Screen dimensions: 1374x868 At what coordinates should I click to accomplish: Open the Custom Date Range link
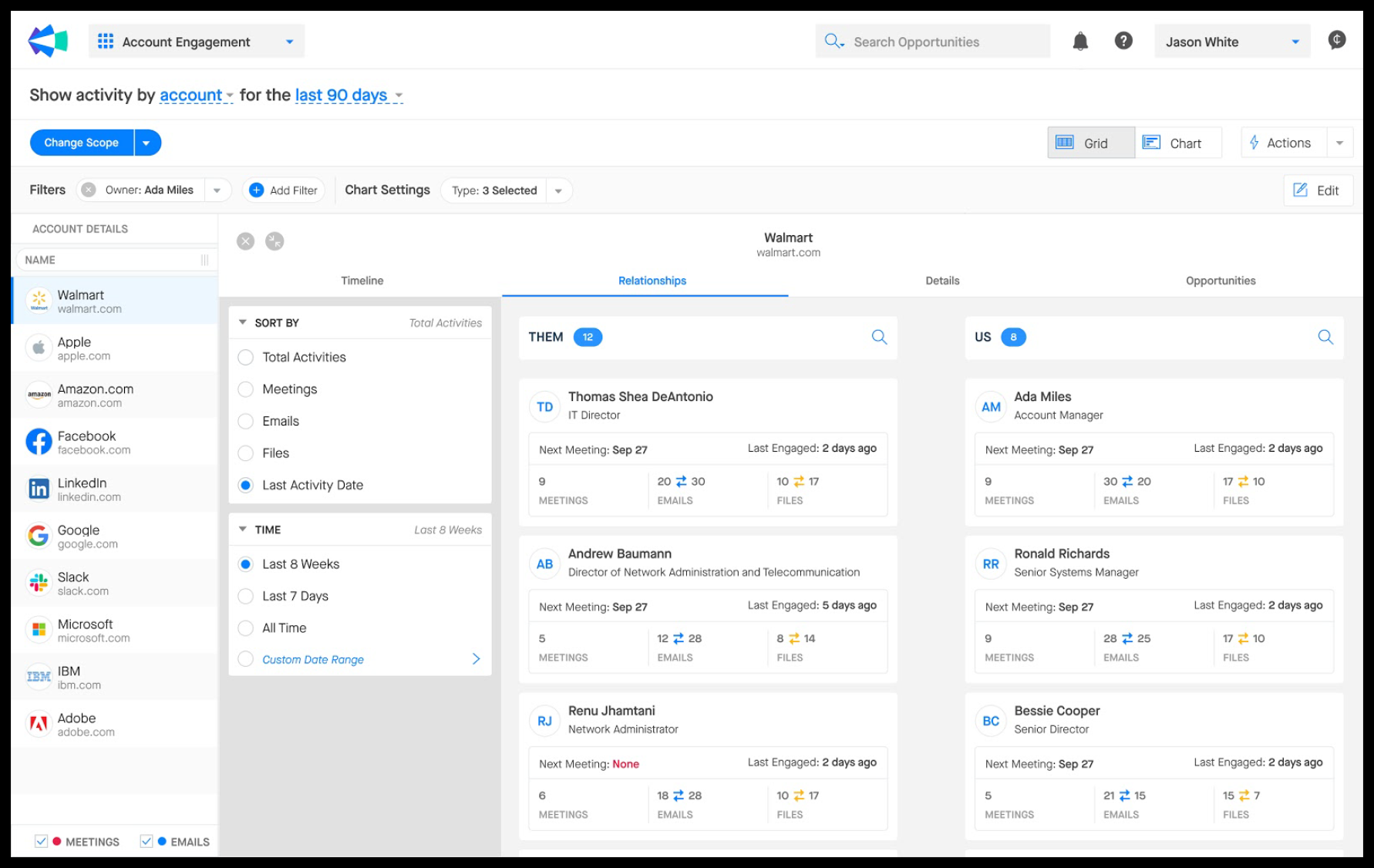(x=312, y=659)
